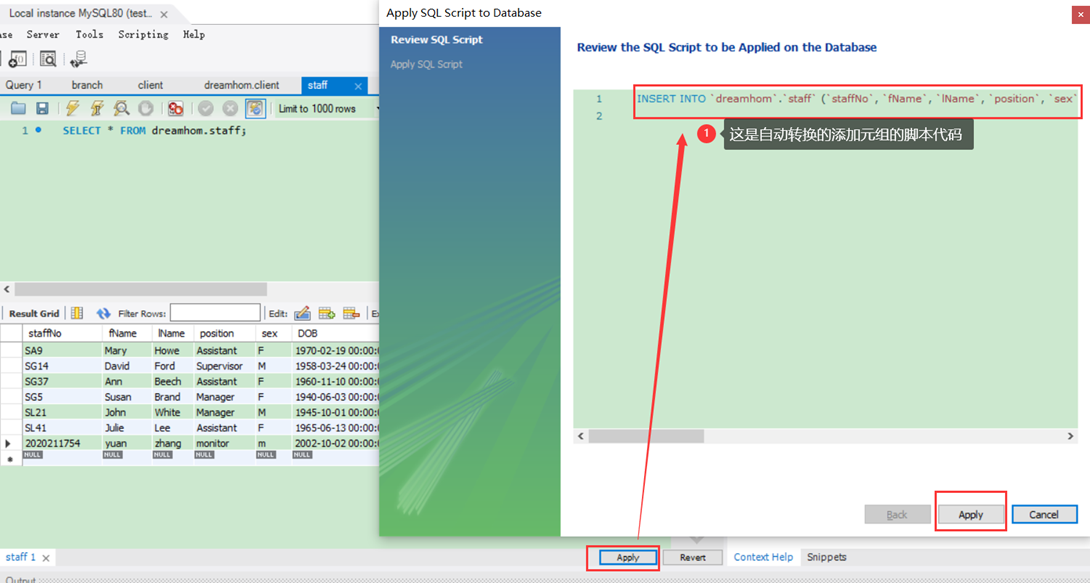Save the SQL script with the save icon

click(x=42, y=108)
